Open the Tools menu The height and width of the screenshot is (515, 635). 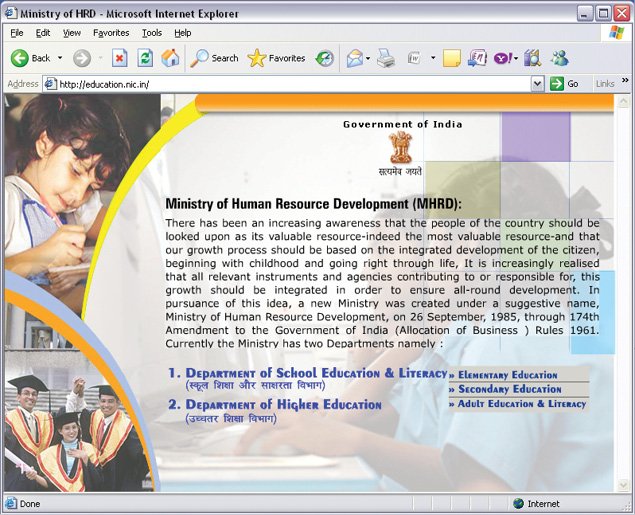point(152,33)
